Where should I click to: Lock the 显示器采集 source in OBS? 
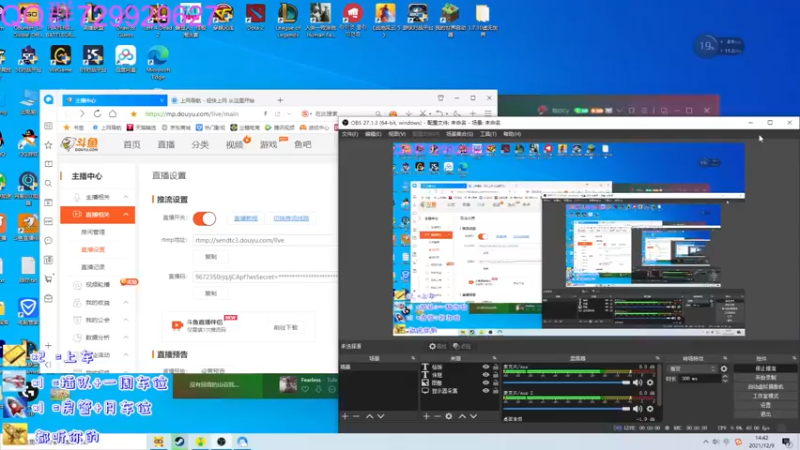pos(495,391)
